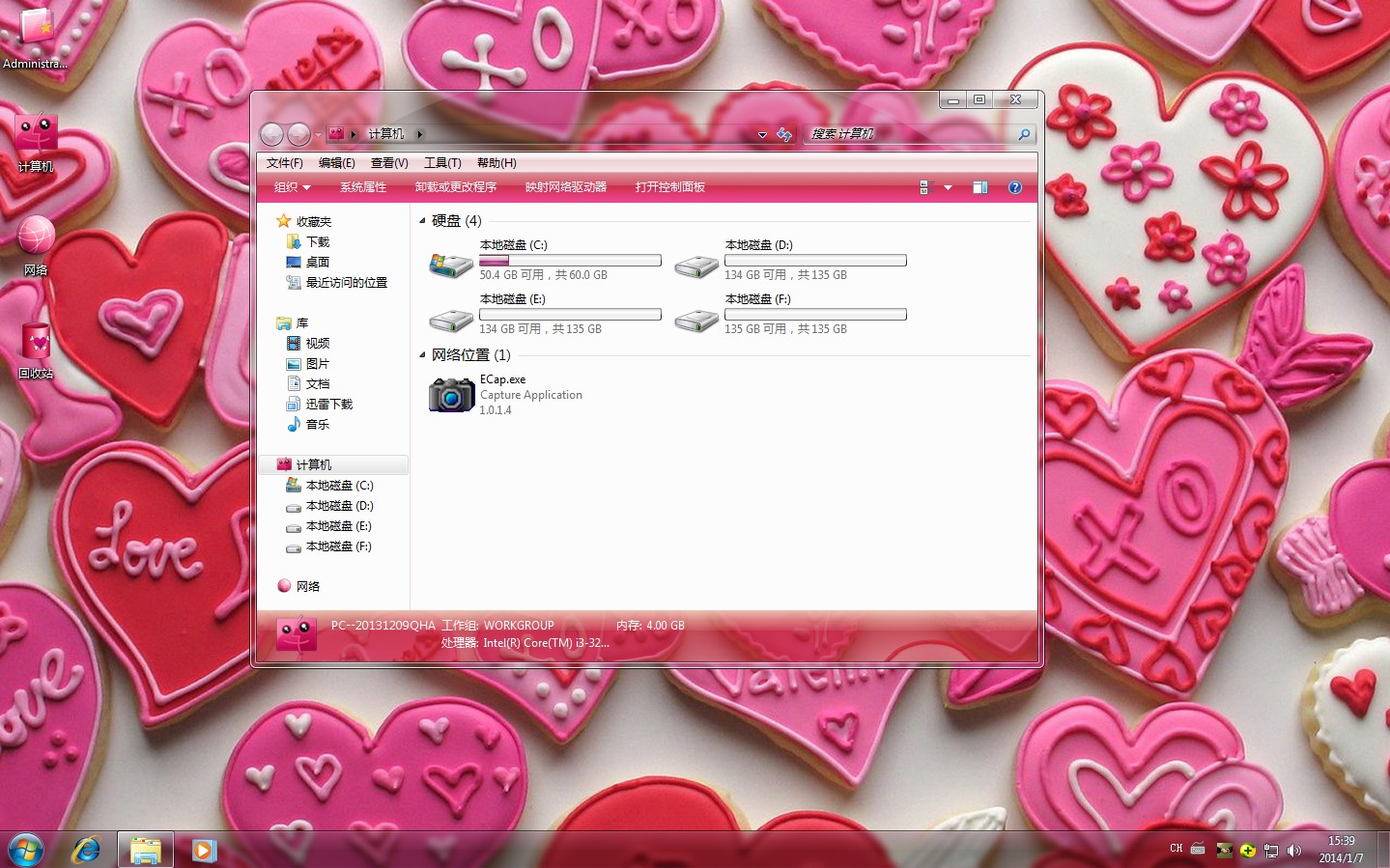Click 系统属性 toolbar button
Viewport: 1390px width, 868px height.
click(x=363, y=187)
